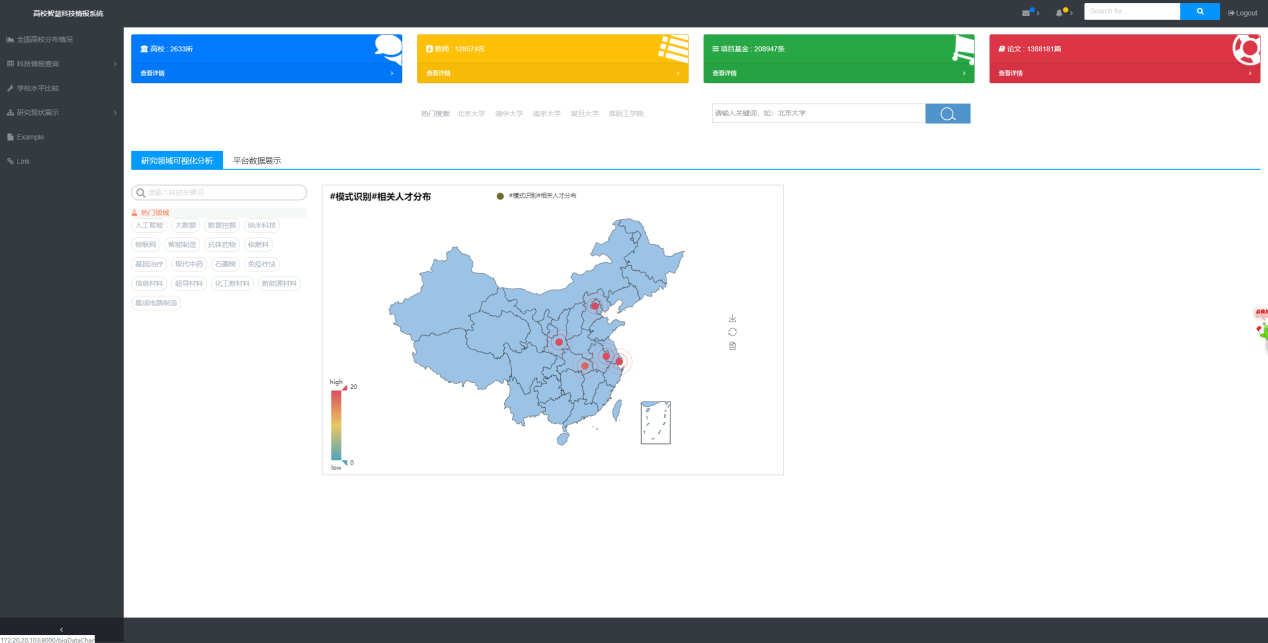Expand the 研究现状展示 sidebar menu

(x=61, y=113)
